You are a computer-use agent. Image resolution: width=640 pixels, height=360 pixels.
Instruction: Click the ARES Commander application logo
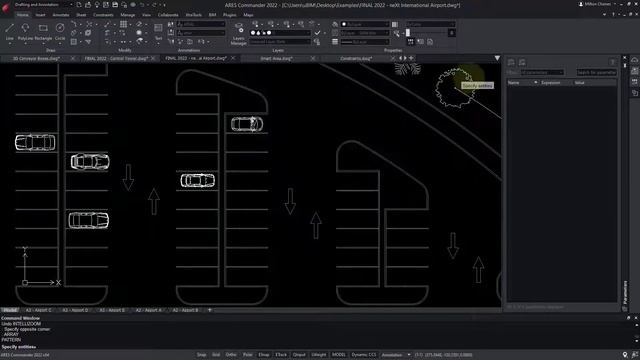point(5,7)
